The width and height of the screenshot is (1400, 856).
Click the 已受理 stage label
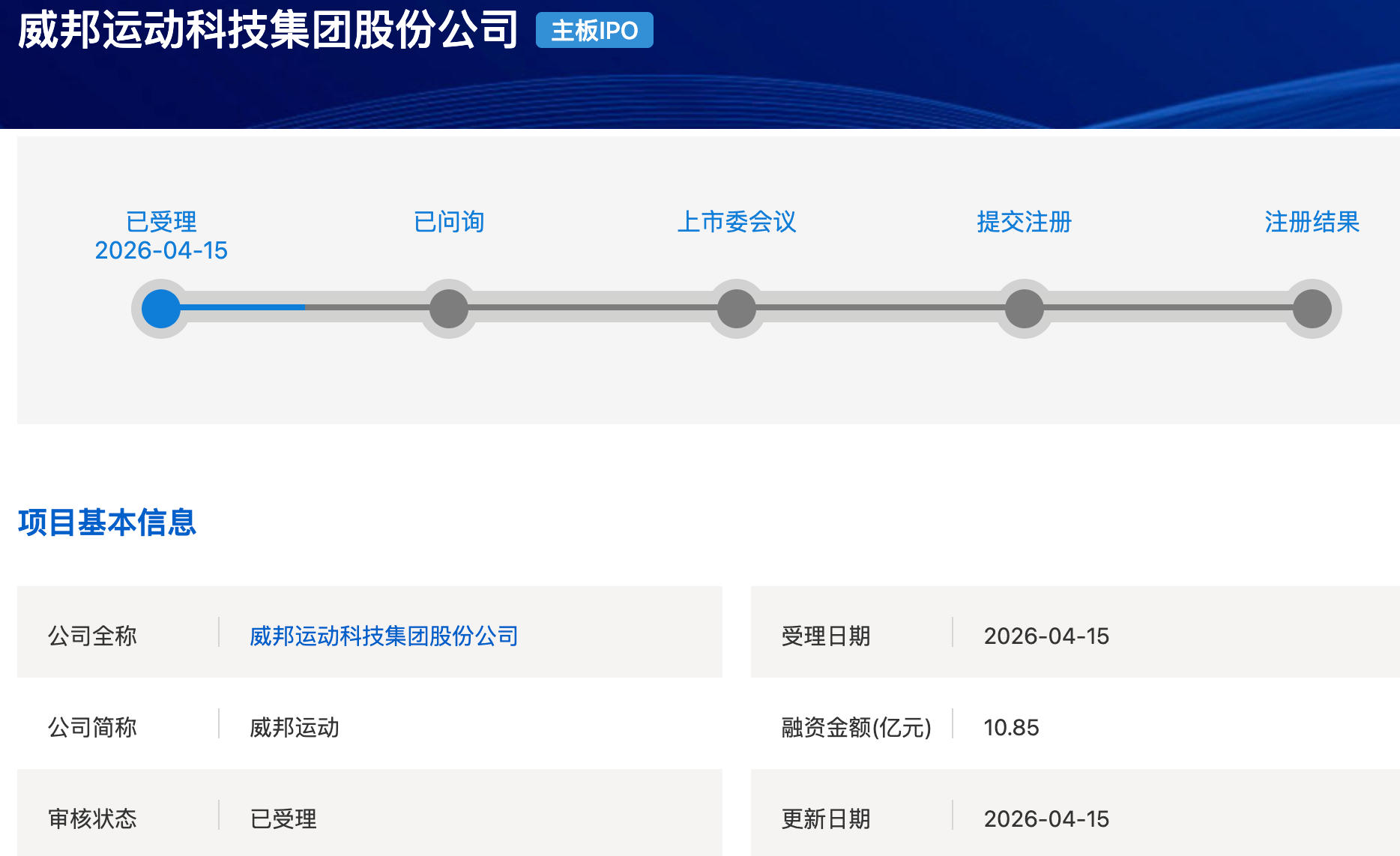(161, 222)
